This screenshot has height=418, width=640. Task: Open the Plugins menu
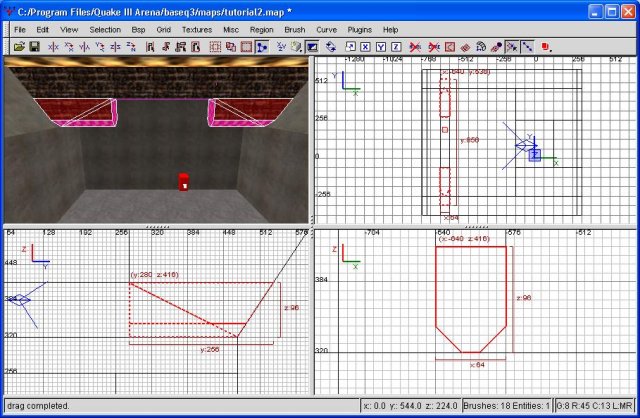click(x=359, y=30)
